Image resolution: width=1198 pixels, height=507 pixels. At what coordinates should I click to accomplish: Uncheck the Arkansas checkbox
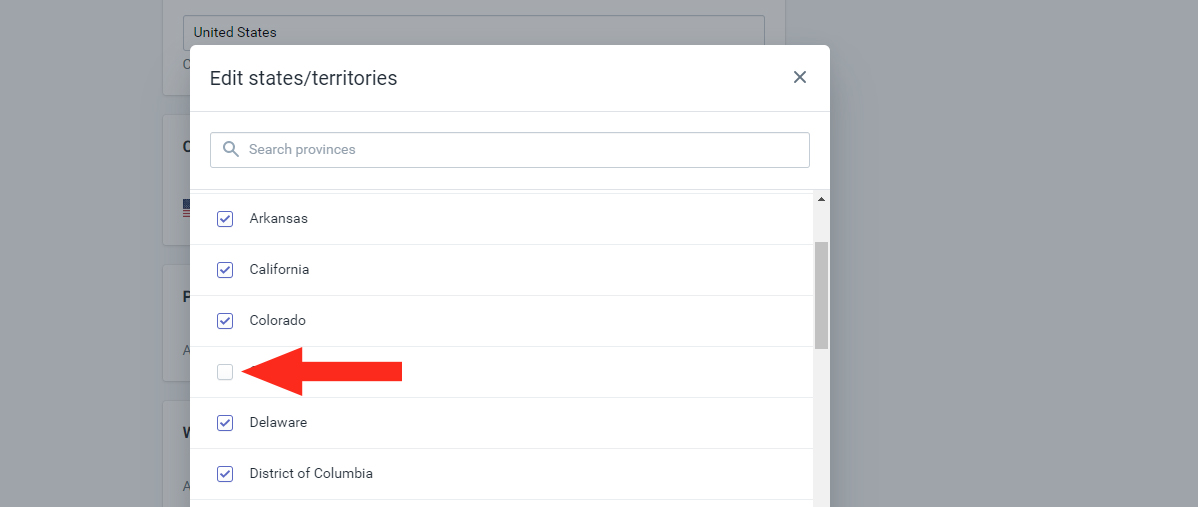(x=225, y=218)
